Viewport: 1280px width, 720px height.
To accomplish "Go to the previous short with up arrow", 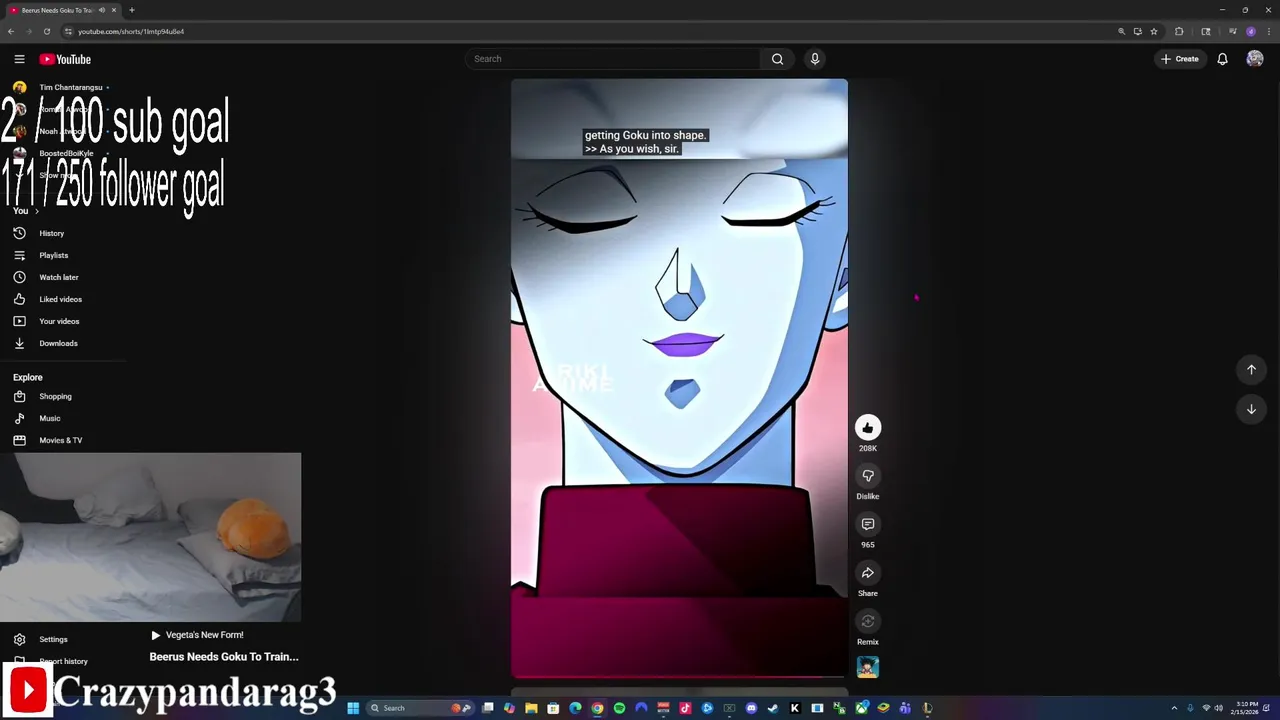I will click(1251, 370).
